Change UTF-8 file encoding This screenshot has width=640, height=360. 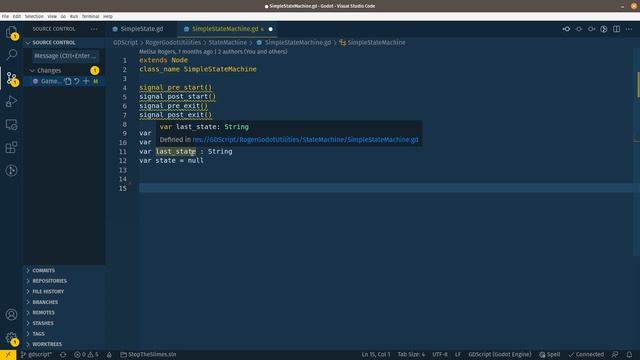[x=440, y=355]
